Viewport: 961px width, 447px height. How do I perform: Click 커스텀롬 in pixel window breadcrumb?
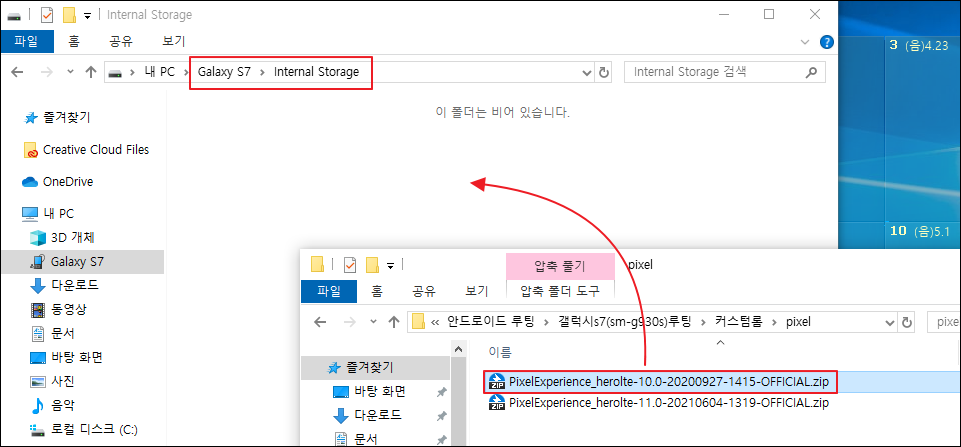pyautogui.click(x=739, y=321)
